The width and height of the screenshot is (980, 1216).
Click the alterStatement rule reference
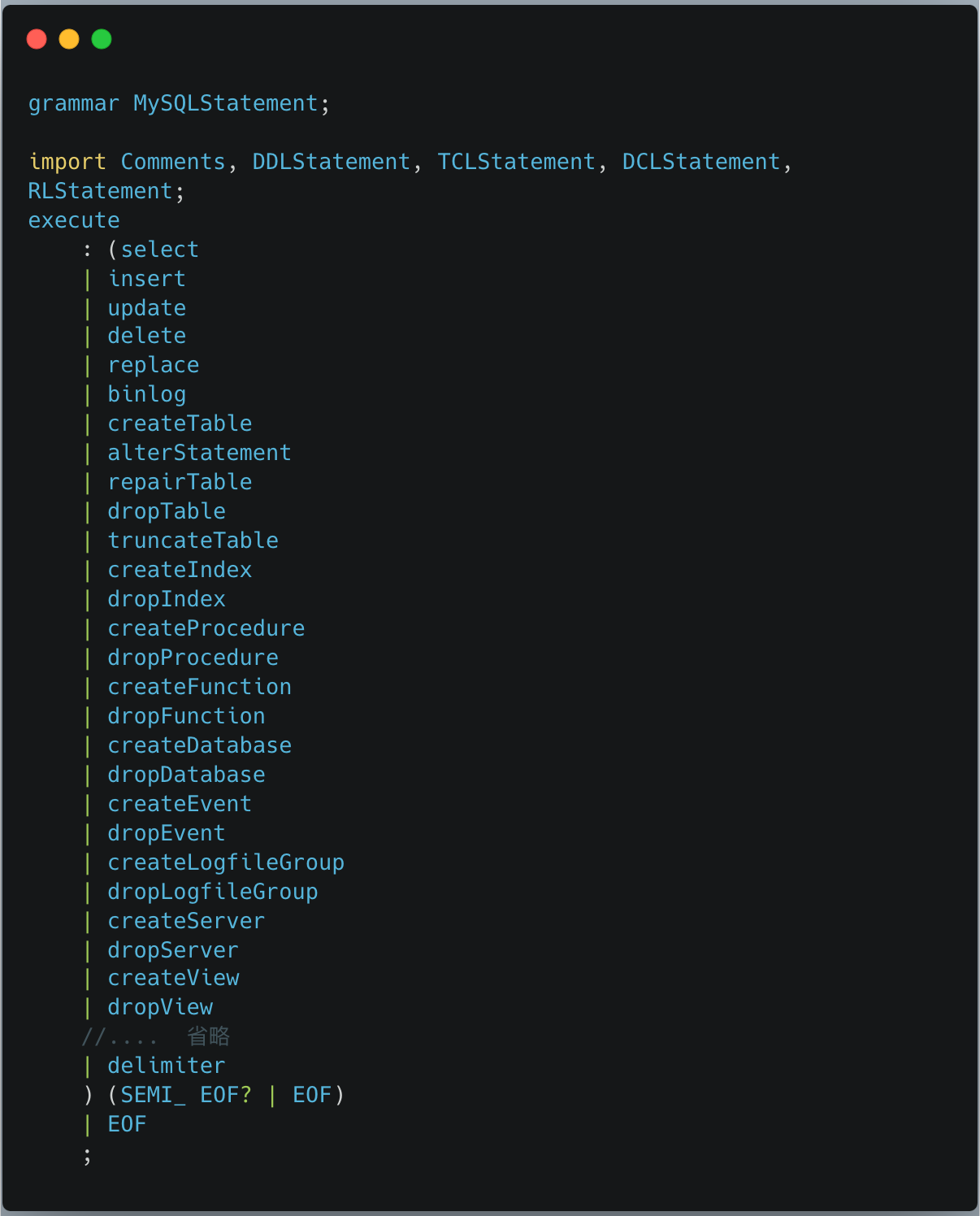(x=199, y=453)
